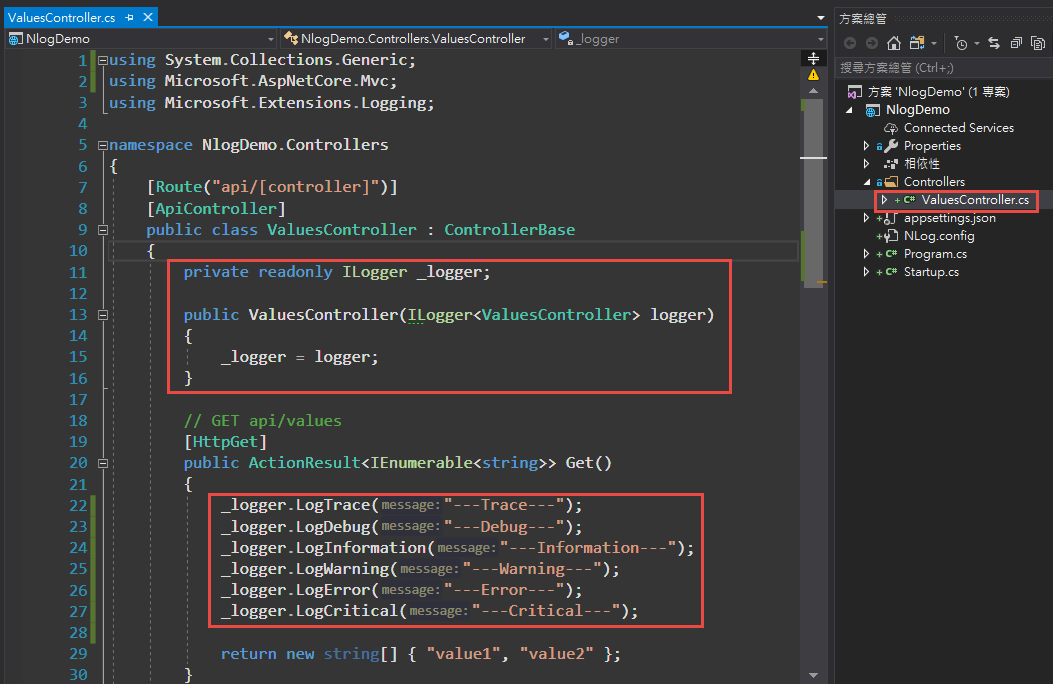Select the Home view icon in Solution Explorer

click(x=895, y=43)
